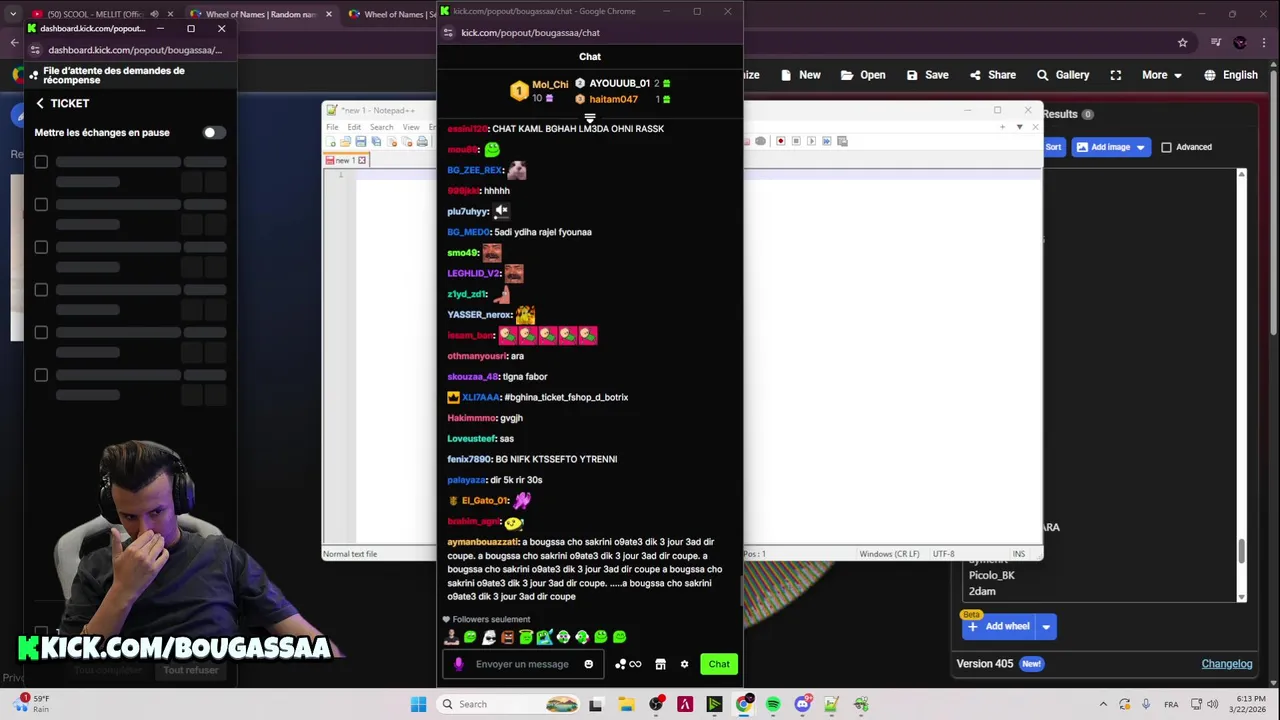Click run macro multiple times icon in Notepad++
Image resolution: width=1280 pixels, height=720 pixels.
826,141
